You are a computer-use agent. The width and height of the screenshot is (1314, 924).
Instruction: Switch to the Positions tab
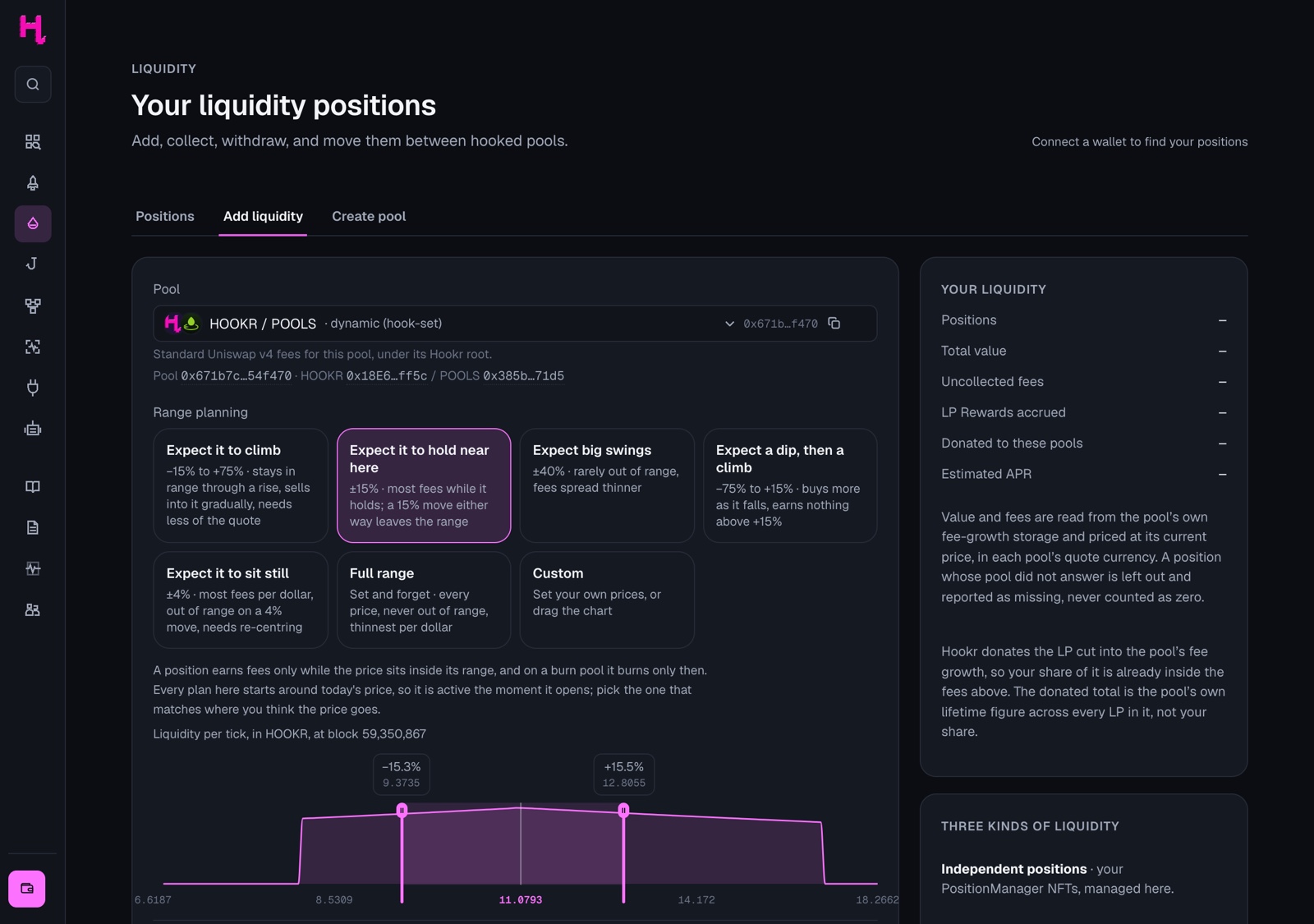coord(165,216)
